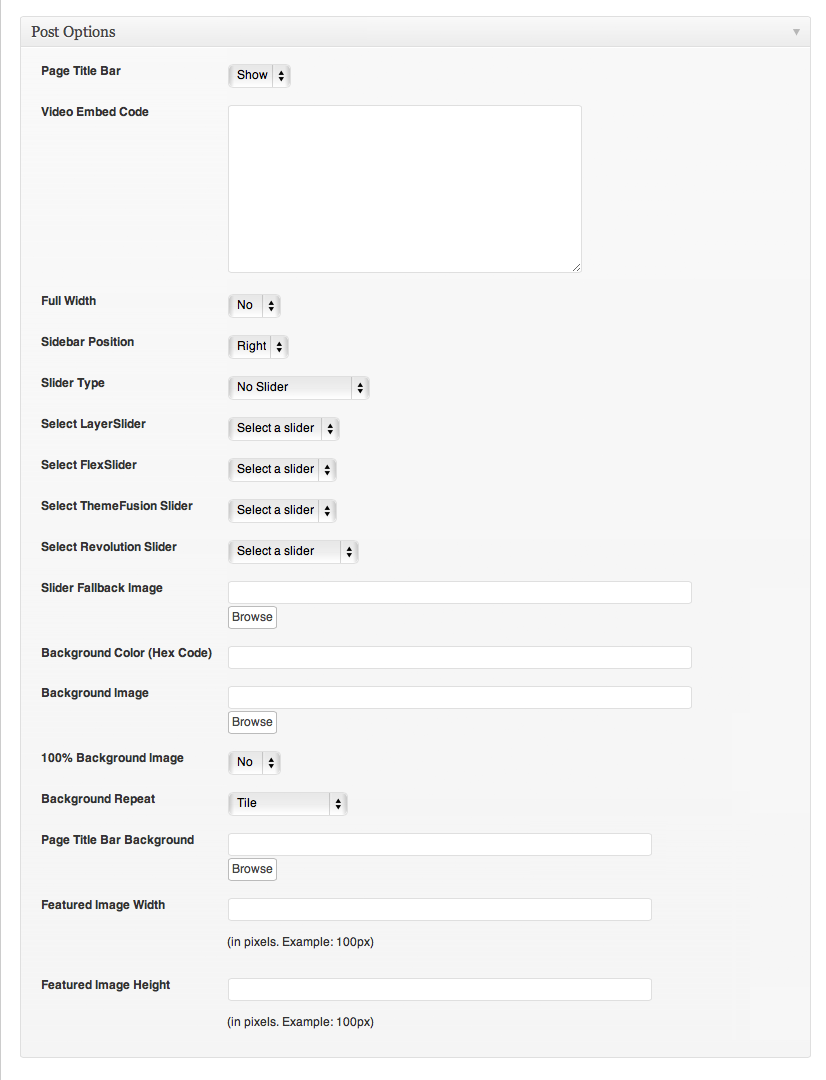
Task: Click the Background Color hex code field
Action: (x=459, y=657)
